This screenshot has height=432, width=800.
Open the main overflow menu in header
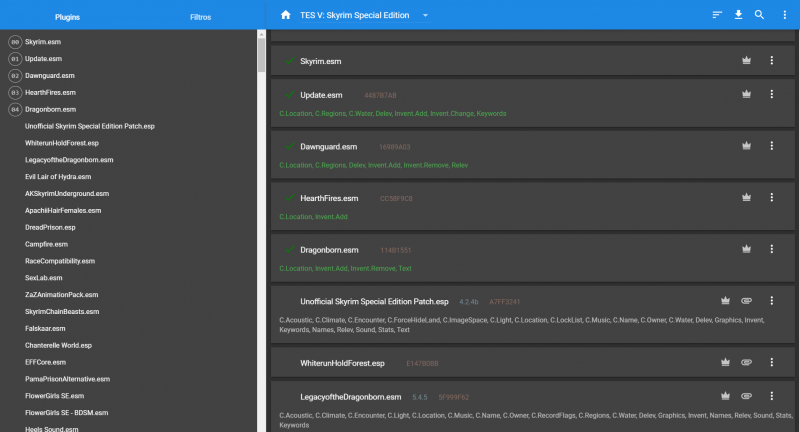tap(784, 15)
